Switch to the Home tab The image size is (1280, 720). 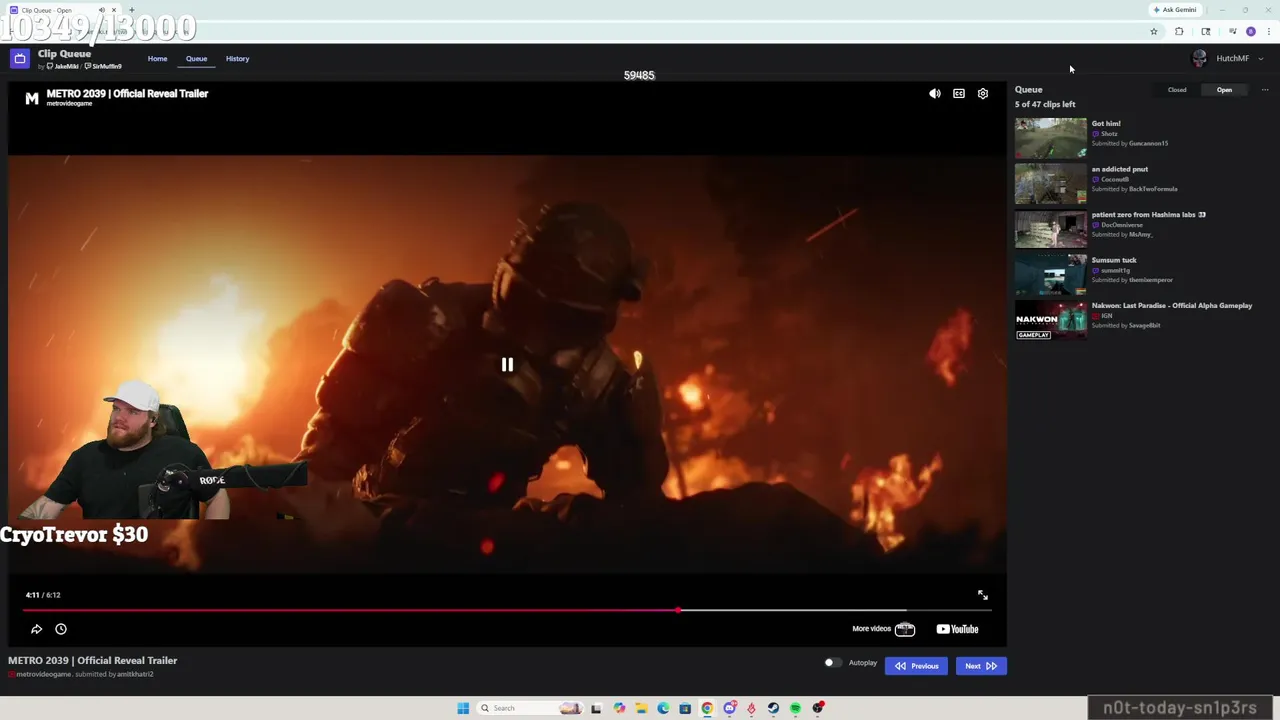point(157,59)
